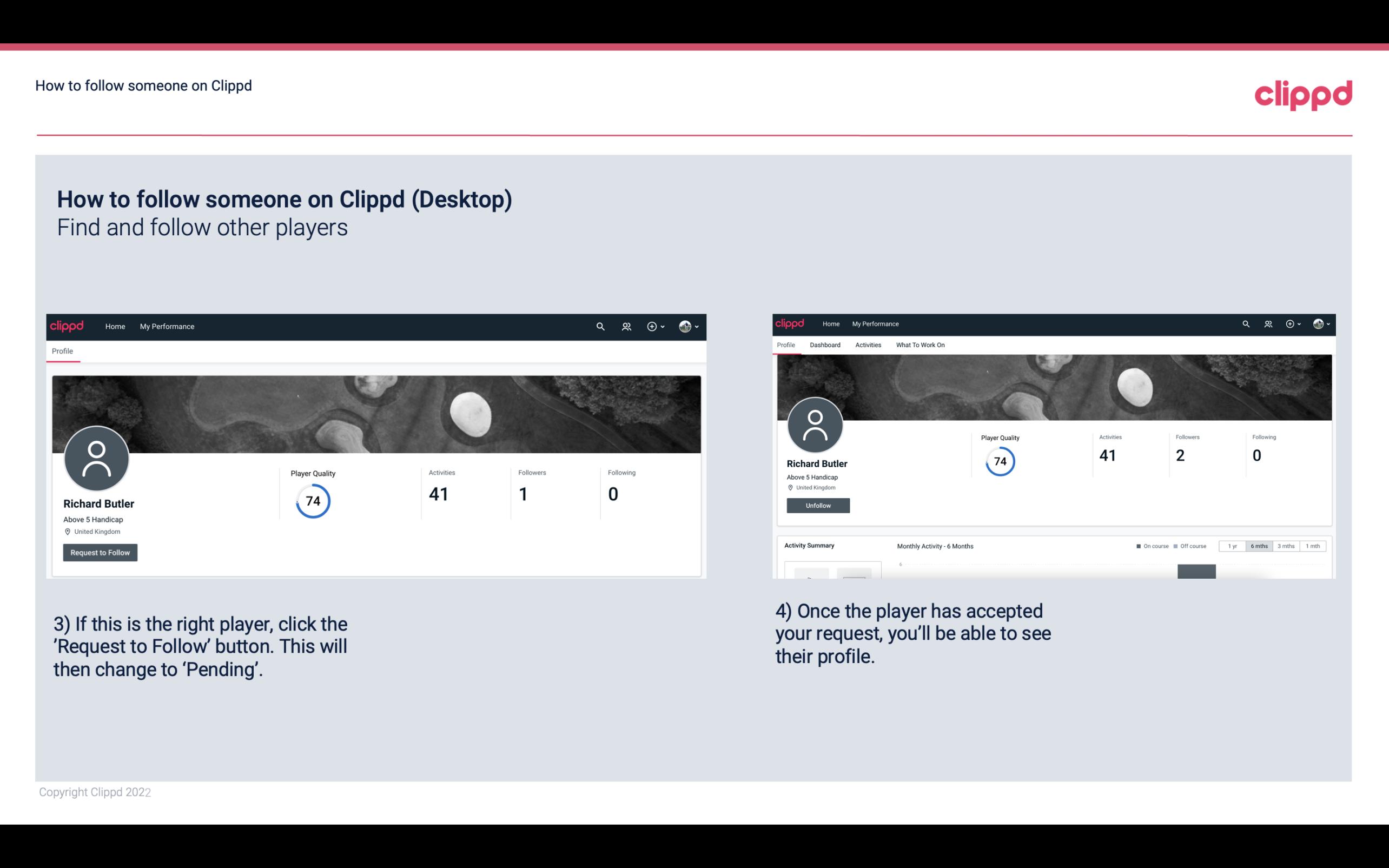This screenshot has width=1389, height=868.
Task: Select the '3 mths' activity range slider option
Action: [1285, 546]
